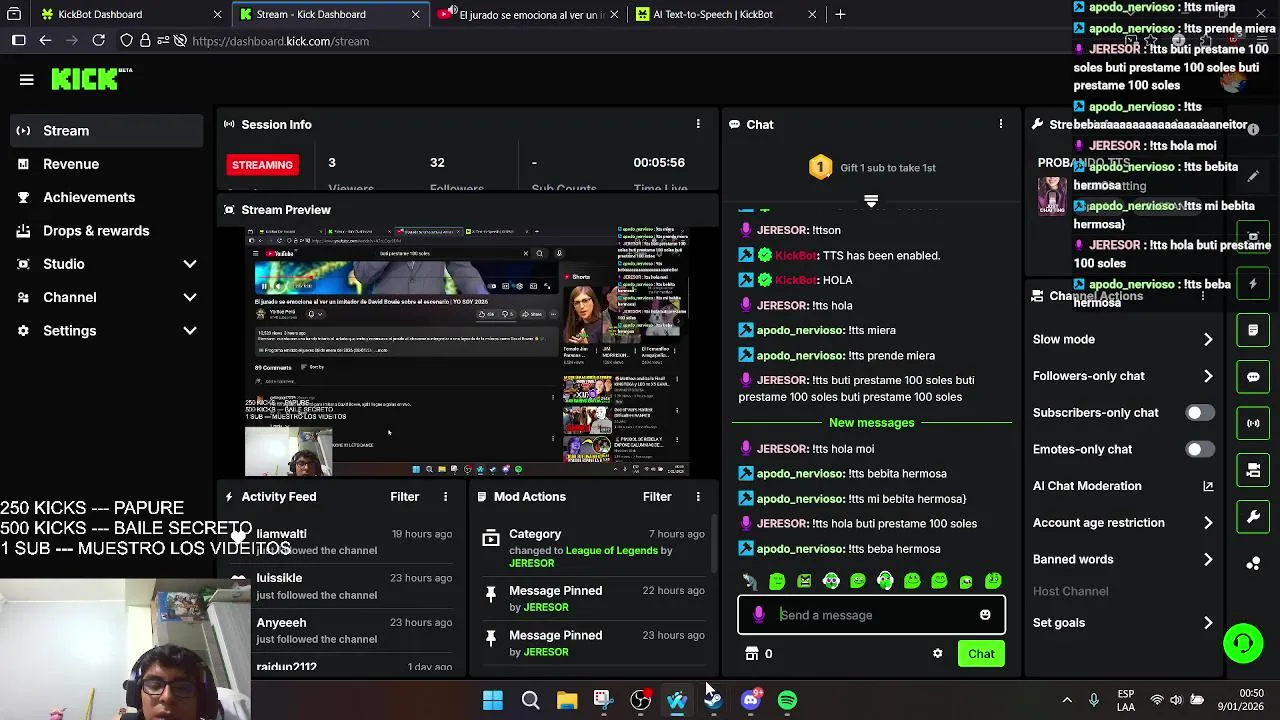1280x720 pixels.
Task: Click the shop icon next to 0
Action: coord(752,654)
